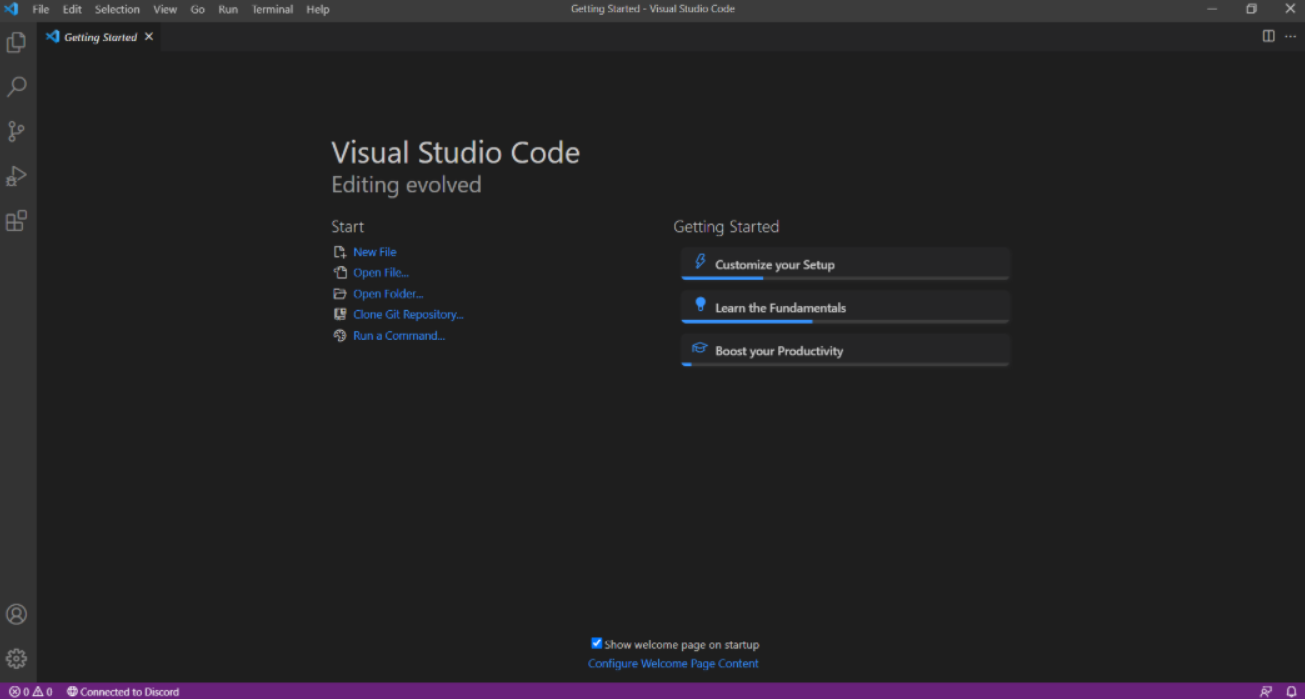Open the Customize your Setup walkthrough
This screenshot has height=699, width=1305.
tap(845, 264)
